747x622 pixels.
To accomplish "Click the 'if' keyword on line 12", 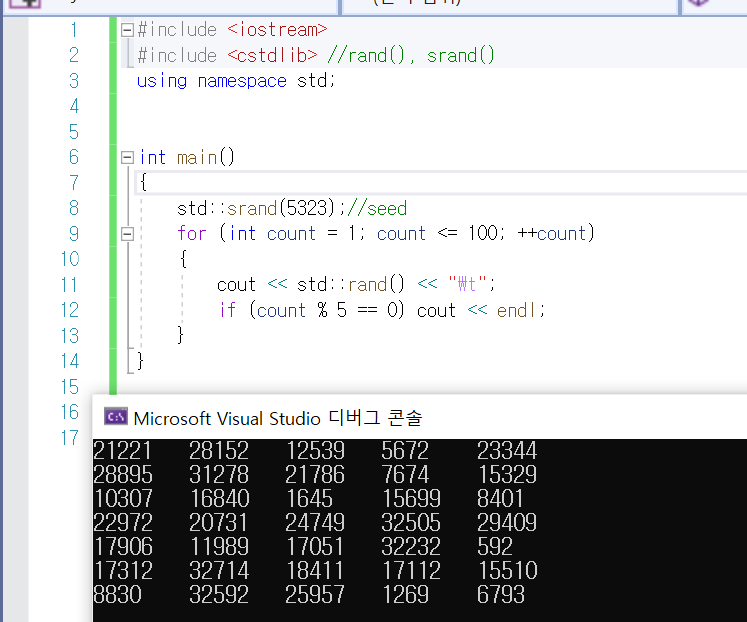I will [x=228, y=310].
